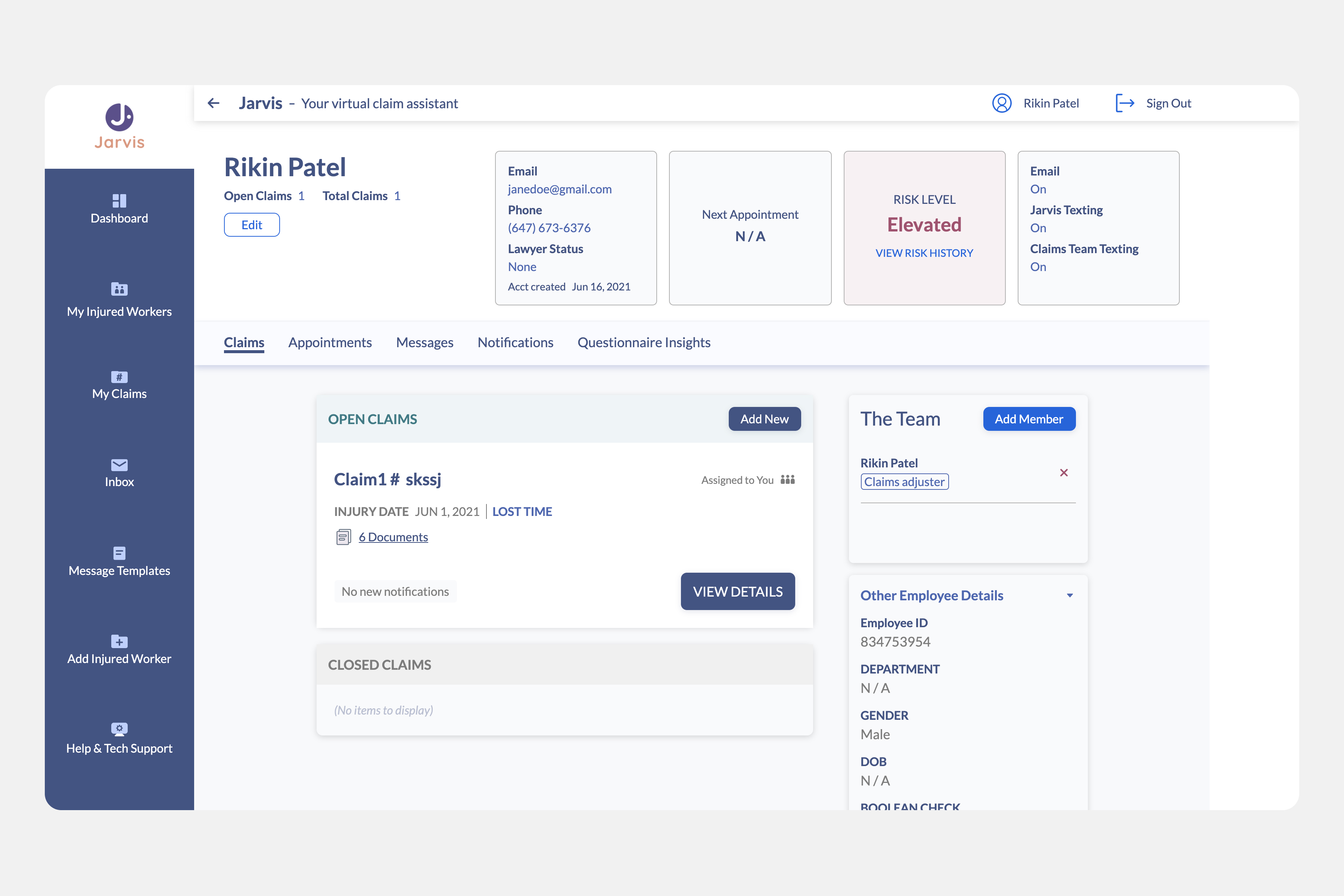The image size is (1344, 896).
Task: Open Message Templates icon
Action: [x=119, y=553]
